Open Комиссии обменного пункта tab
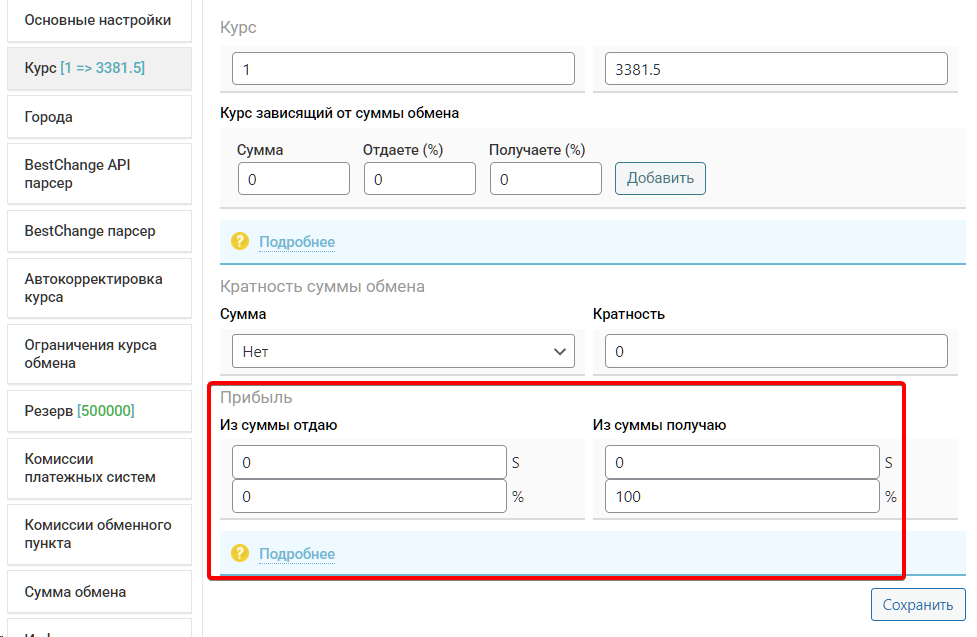Viewport: 977px width, 637px height. (x=98, y=534)
